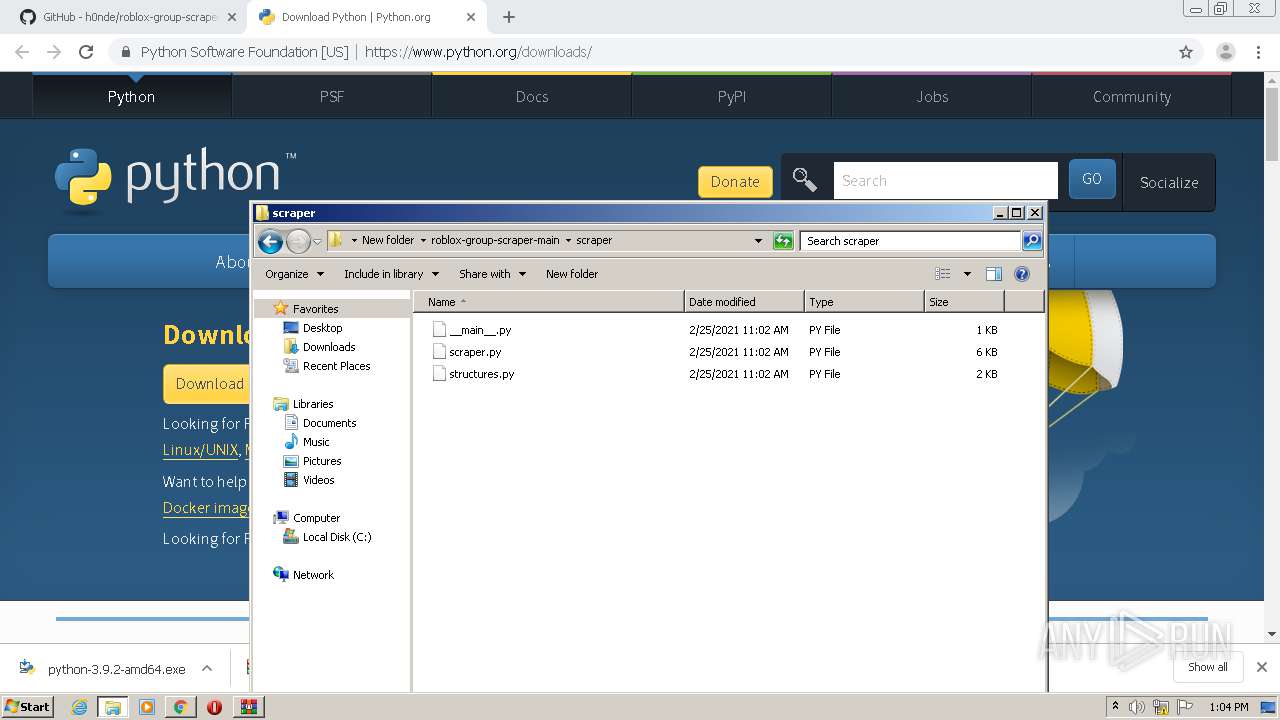Image resolution: width=1280 pixels, height=720 pixels.
Task: Open recent locations dropdown beside Explorer forward arrow
Action: (317, 241)
